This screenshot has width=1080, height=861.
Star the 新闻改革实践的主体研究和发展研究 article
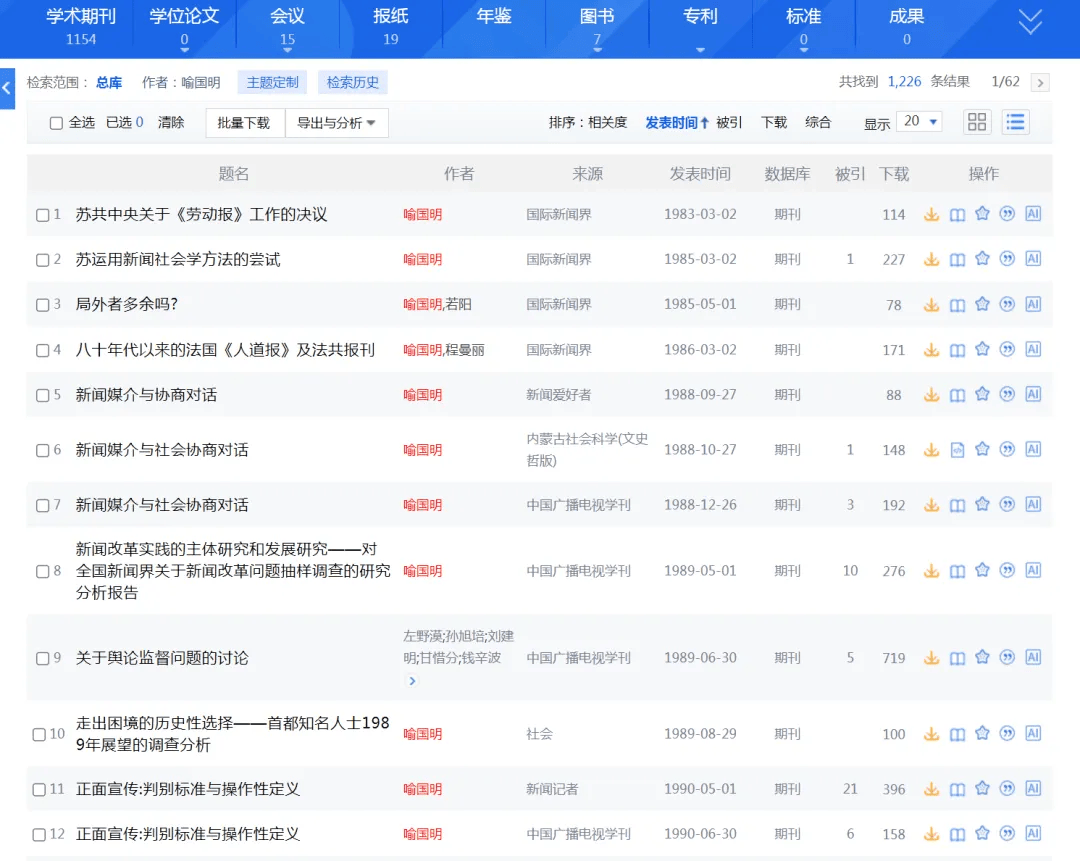[x=982, y=570]
